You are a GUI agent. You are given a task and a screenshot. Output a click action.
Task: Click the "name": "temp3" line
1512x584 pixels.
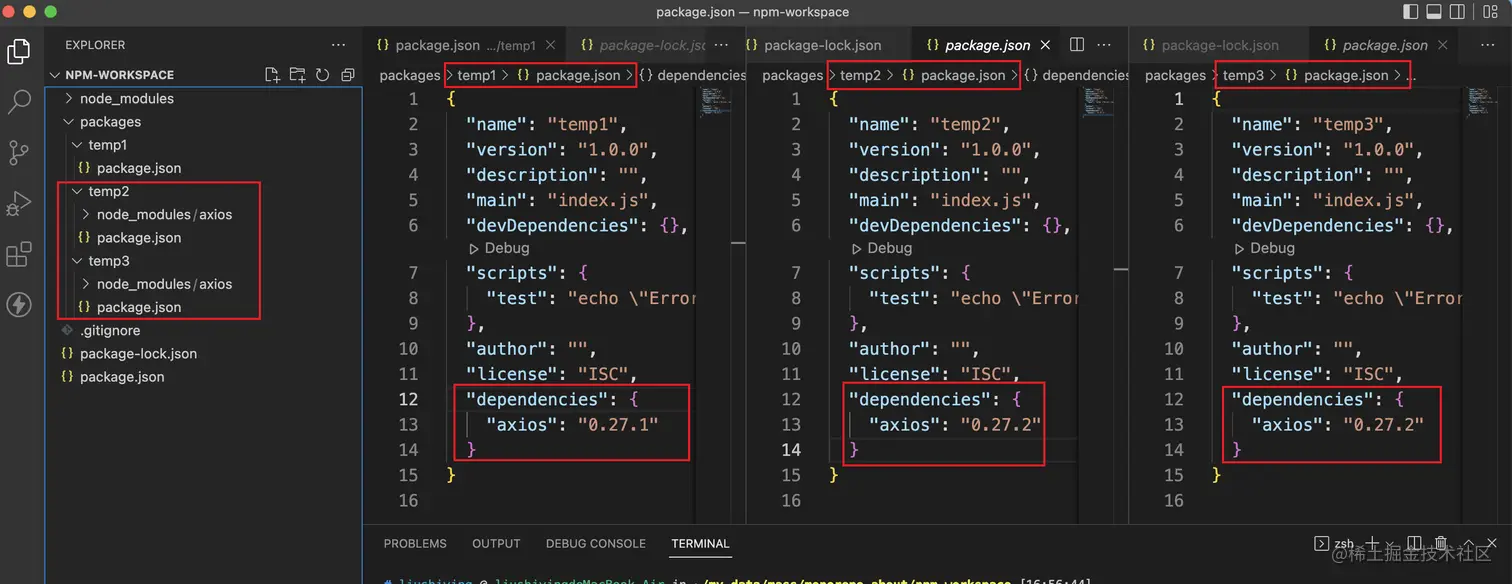coord(1312,124)
